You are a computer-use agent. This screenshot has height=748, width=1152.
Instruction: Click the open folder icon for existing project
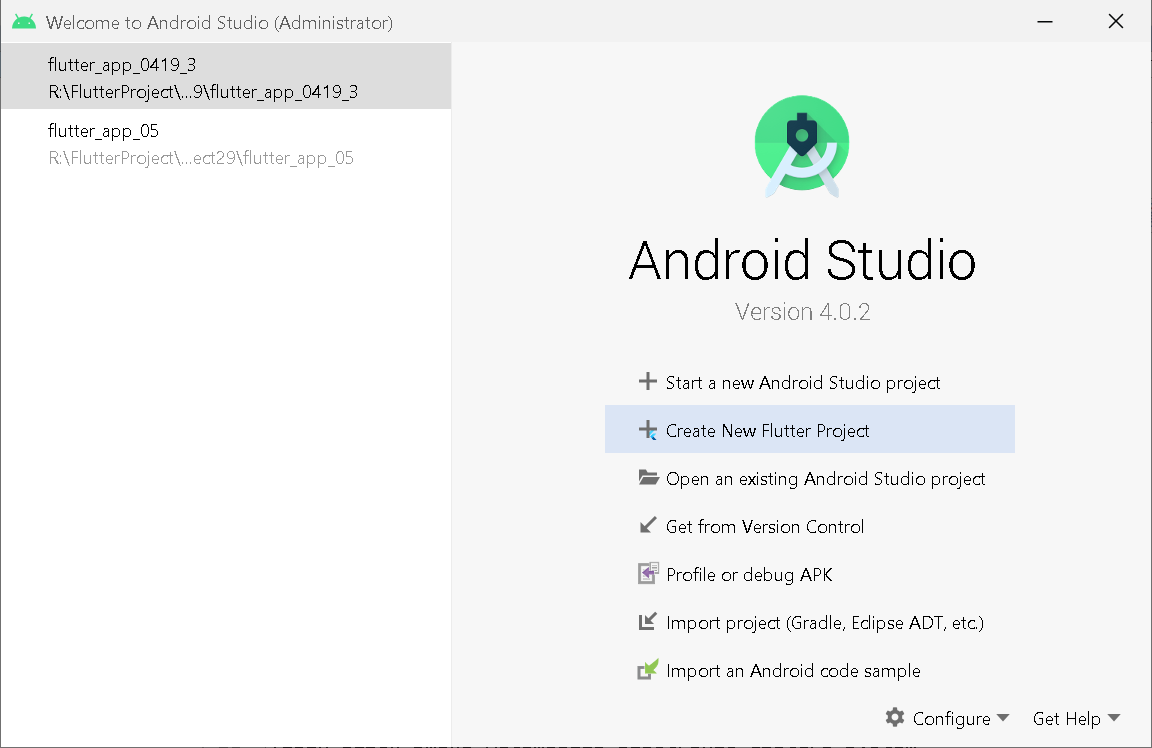click(648, 478)
